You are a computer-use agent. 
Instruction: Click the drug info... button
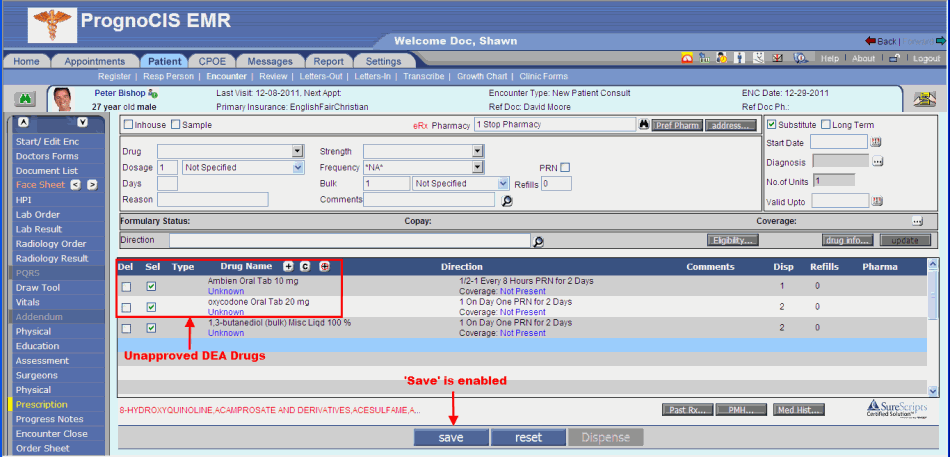(x=848, y=241)
